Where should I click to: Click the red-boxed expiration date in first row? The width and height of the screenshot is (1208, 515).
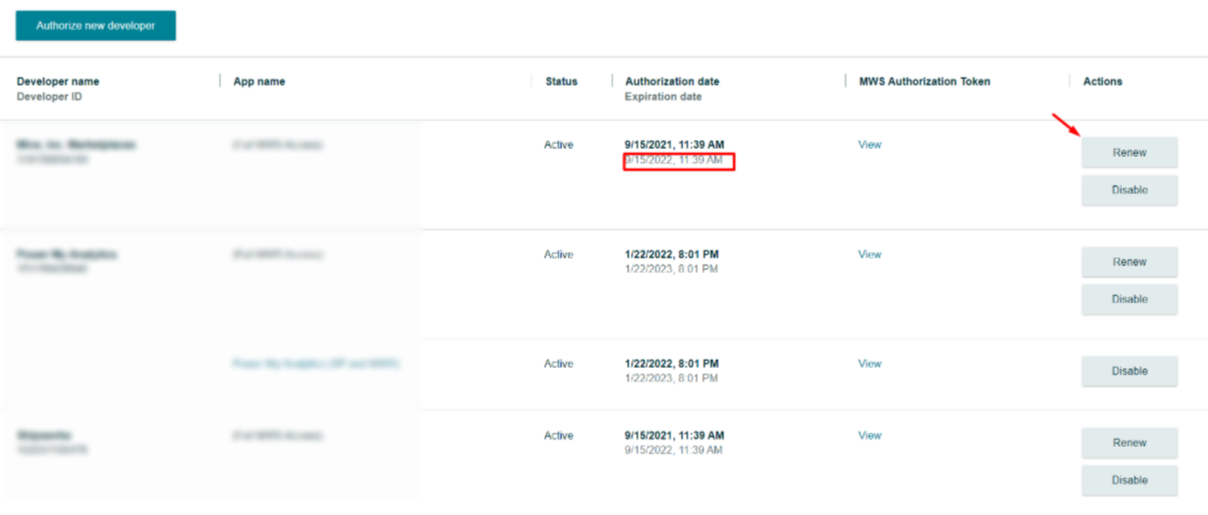(679, 160)
